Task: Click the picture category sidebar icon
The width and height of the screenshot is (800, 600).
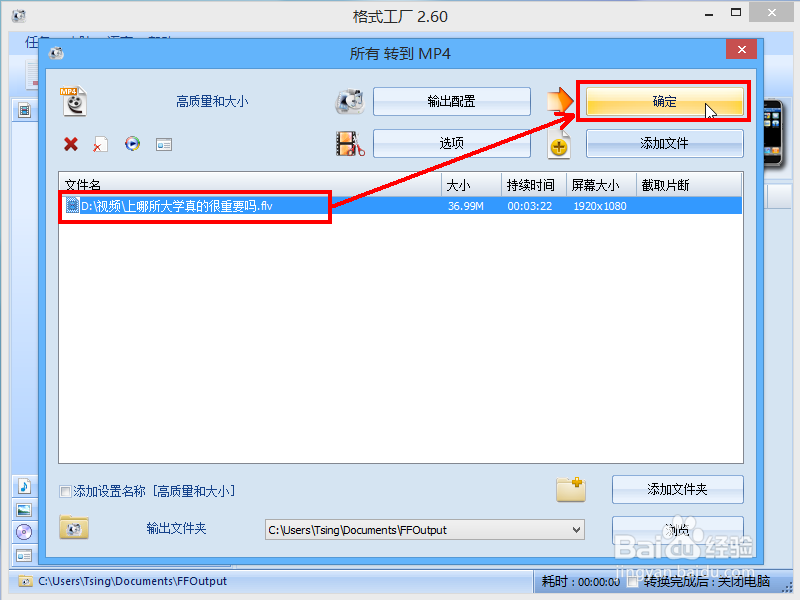Action: point(24,510)
